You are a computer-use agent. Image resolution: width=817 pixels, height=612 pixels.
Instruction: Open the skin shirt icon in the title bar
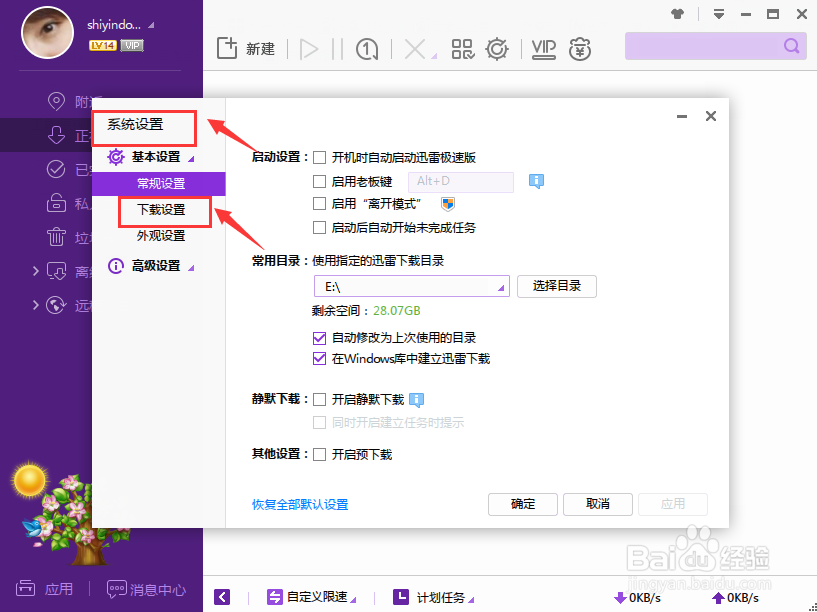click(x=677, y=14)
